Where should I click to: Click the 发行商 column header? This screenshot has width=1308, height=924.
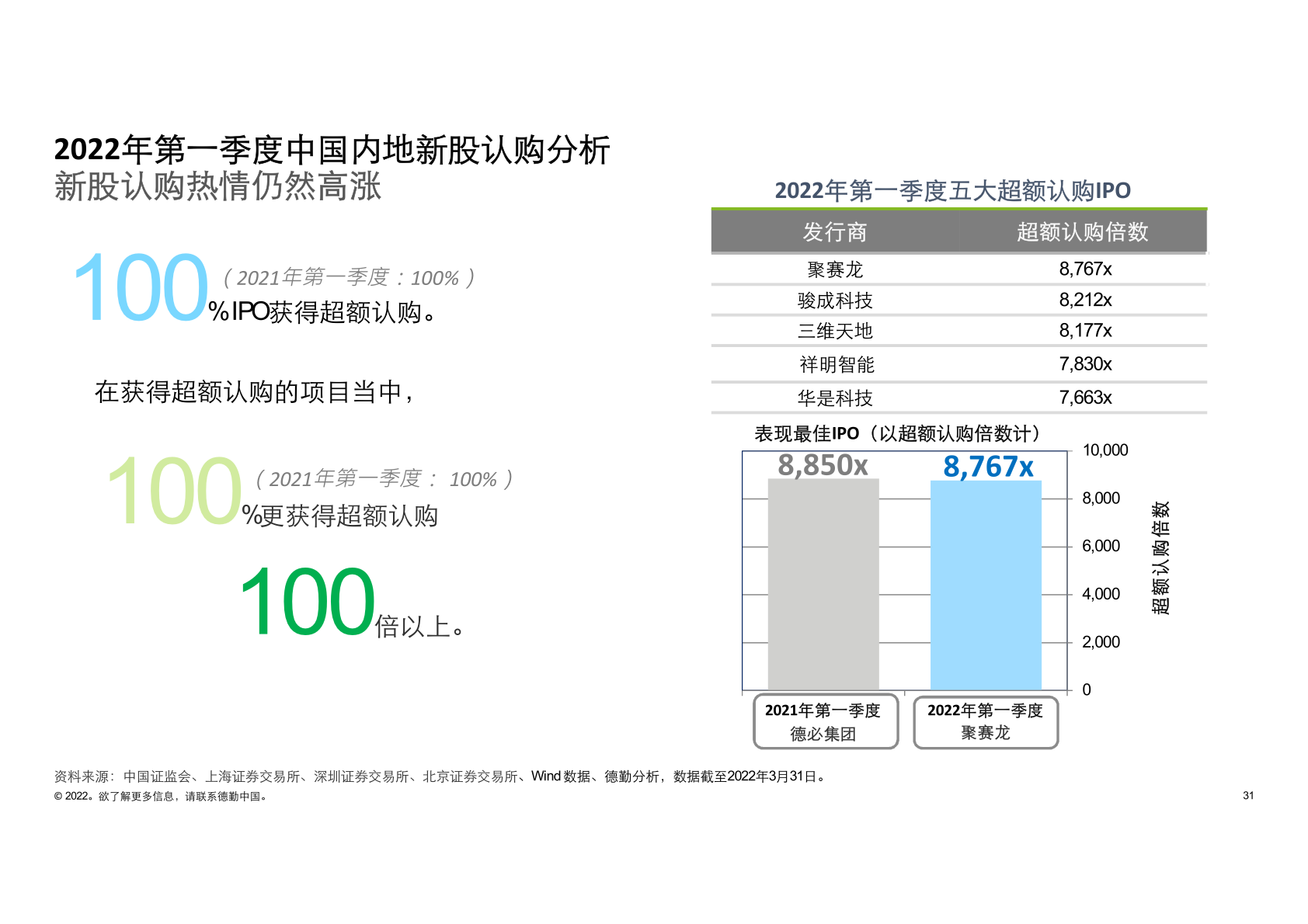point(834,231)
